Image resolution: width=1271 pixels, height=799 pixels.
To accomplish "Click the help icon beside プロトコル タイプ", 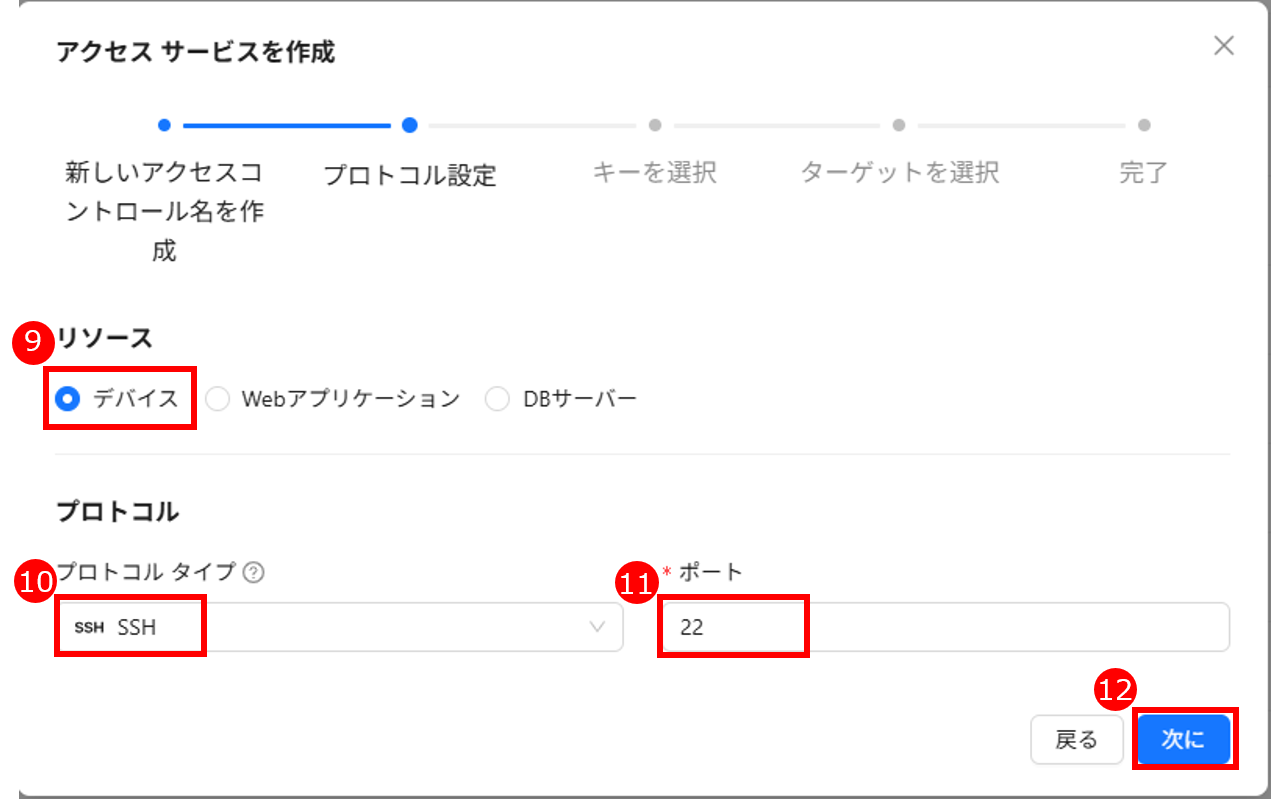I will click(x=254, y=573).
